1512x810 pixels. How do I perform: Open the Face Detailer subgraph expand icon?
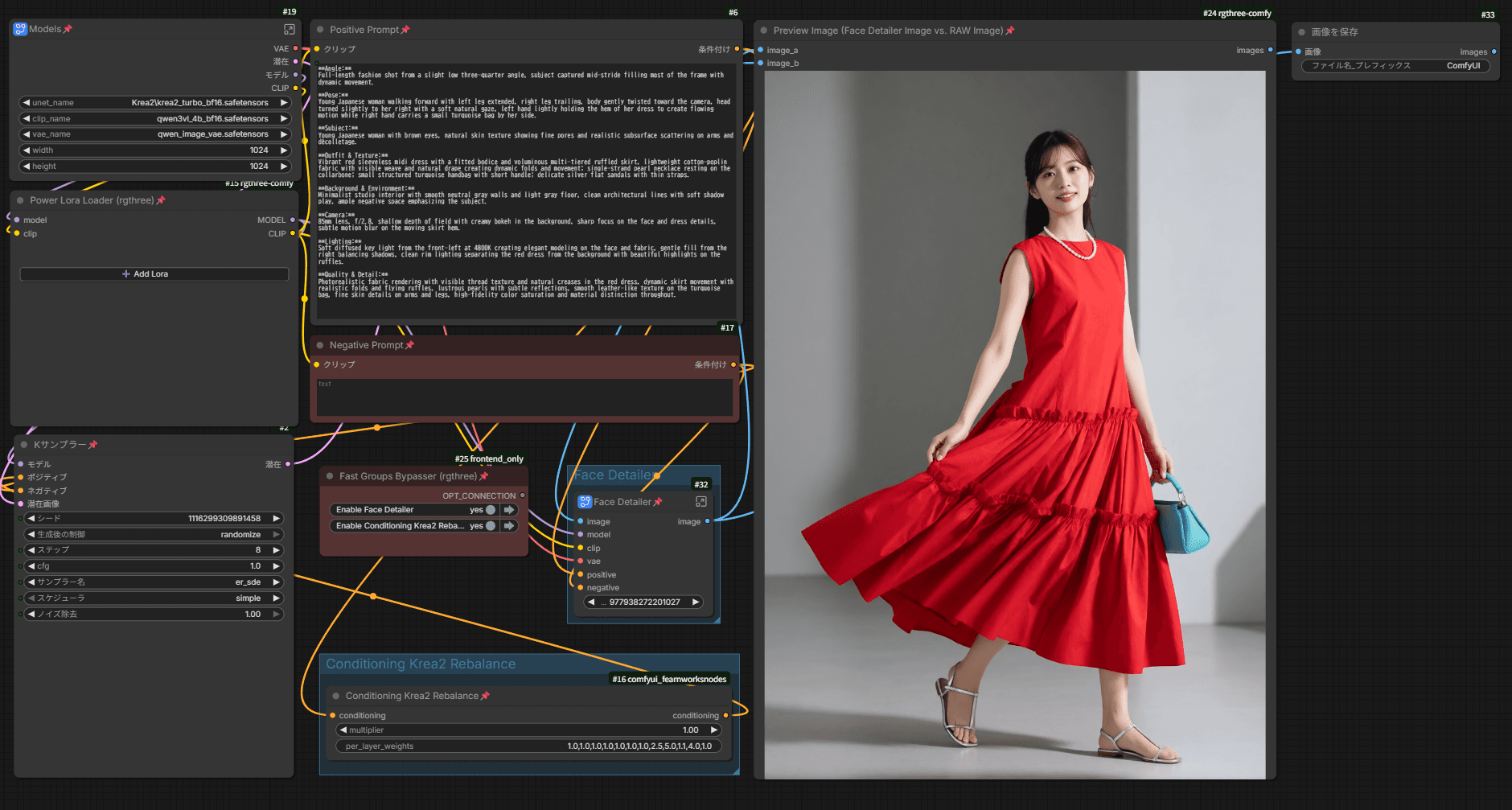[x=701, y=502]
